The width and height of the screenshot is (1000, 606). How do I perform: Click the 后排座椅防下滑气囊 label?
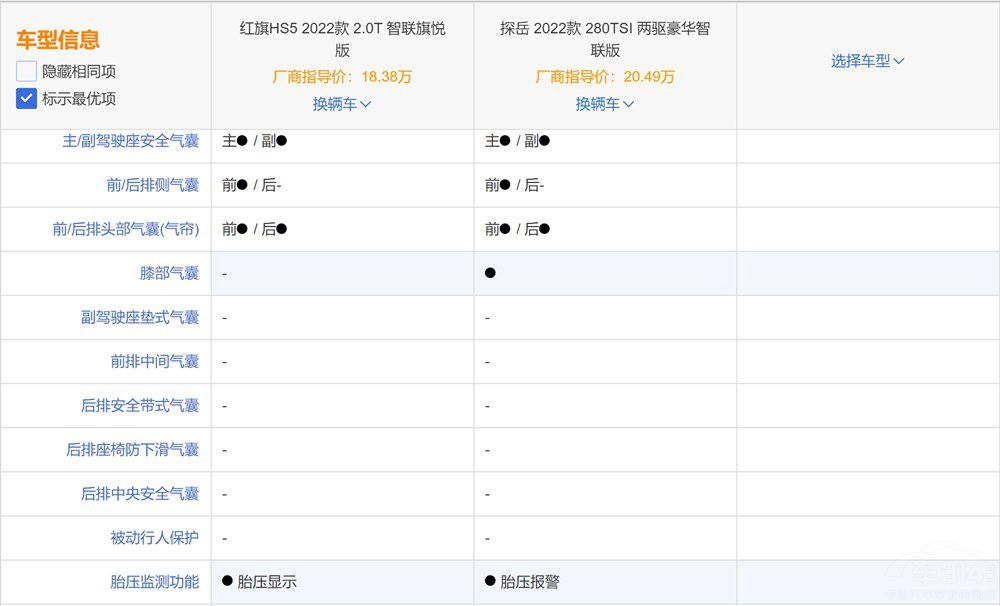tap(133, 449)
